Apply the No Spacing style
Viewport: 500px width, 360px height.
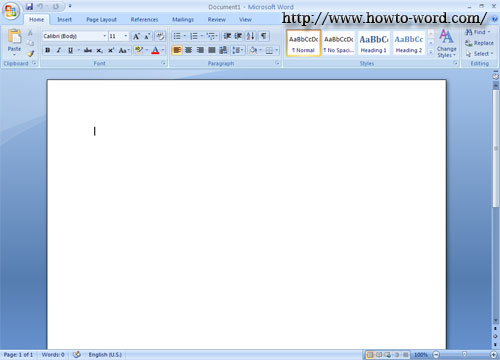coord(339,43)
